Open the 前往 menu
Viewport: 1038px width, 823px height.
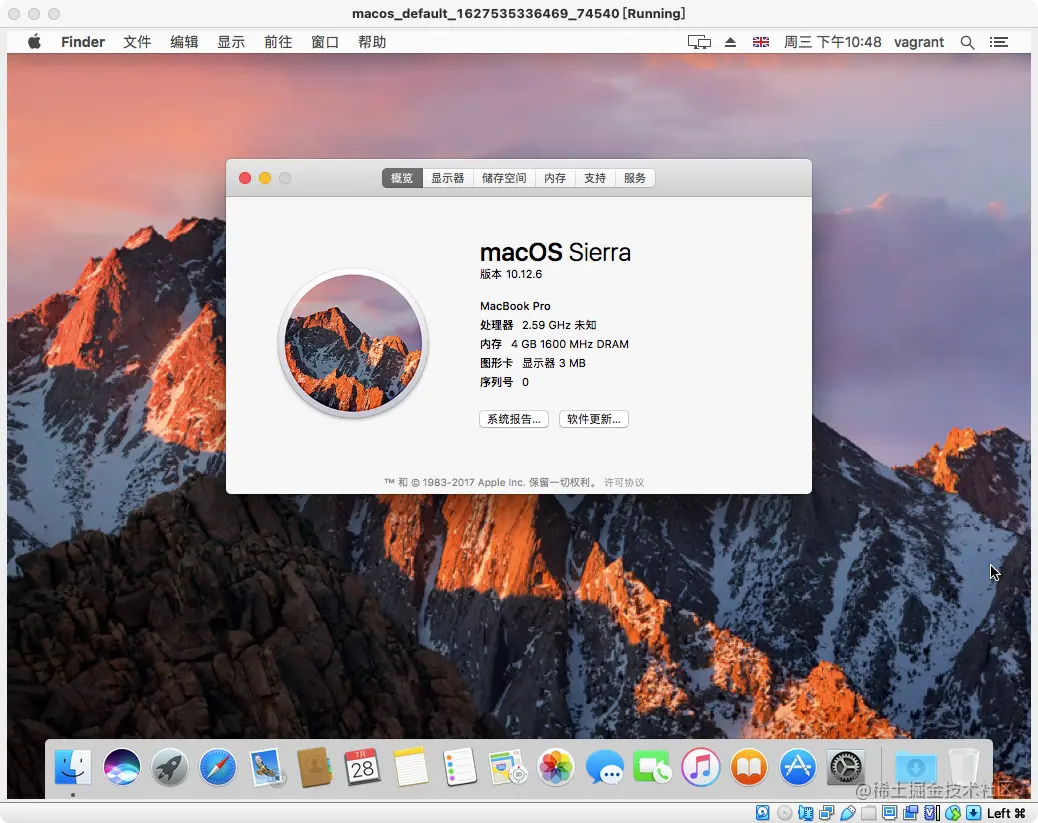click(278, 42)
